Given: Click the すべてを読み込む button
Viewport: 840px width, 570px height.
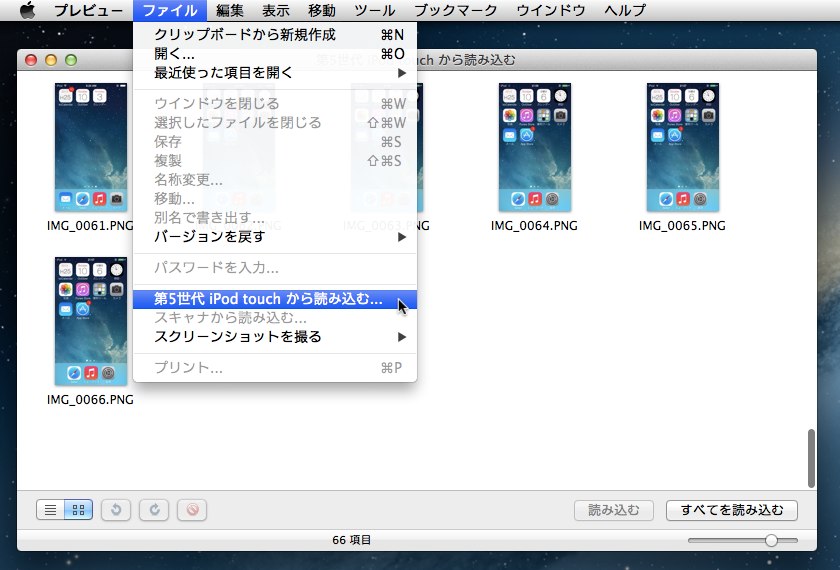Looking at the screenshot, I should tap(732, 510).
